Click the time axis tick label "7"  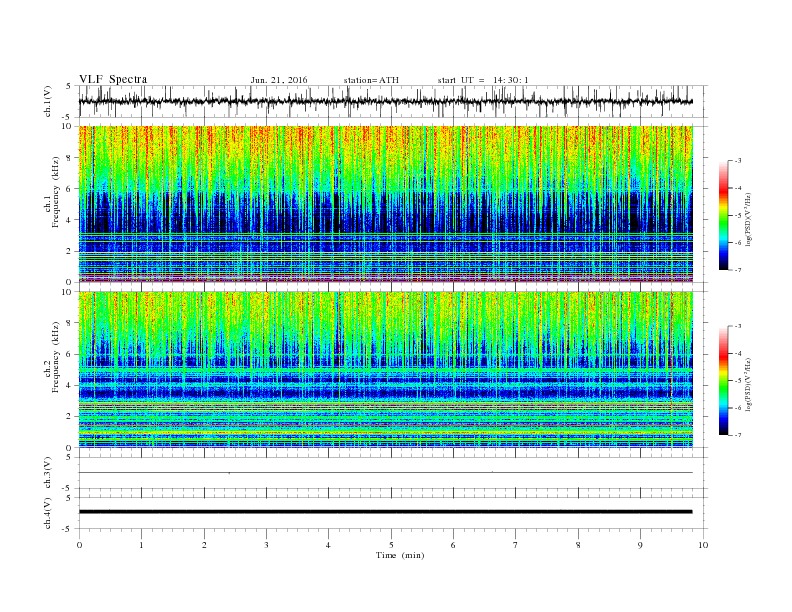tap(516, 545)
